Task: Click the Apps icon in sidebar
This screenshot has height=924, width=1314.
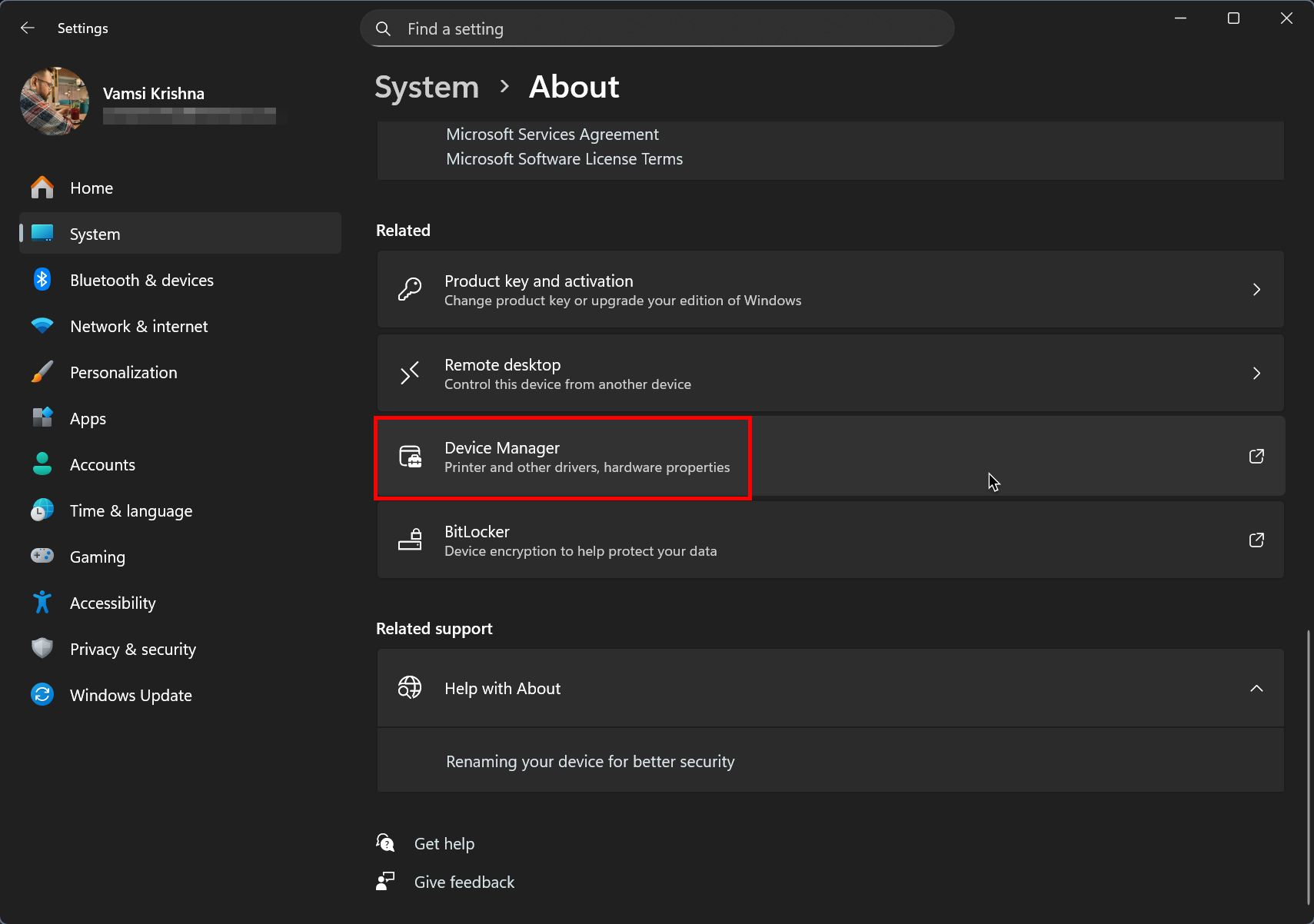Action: pyautogui.click(x=42, y=418)
